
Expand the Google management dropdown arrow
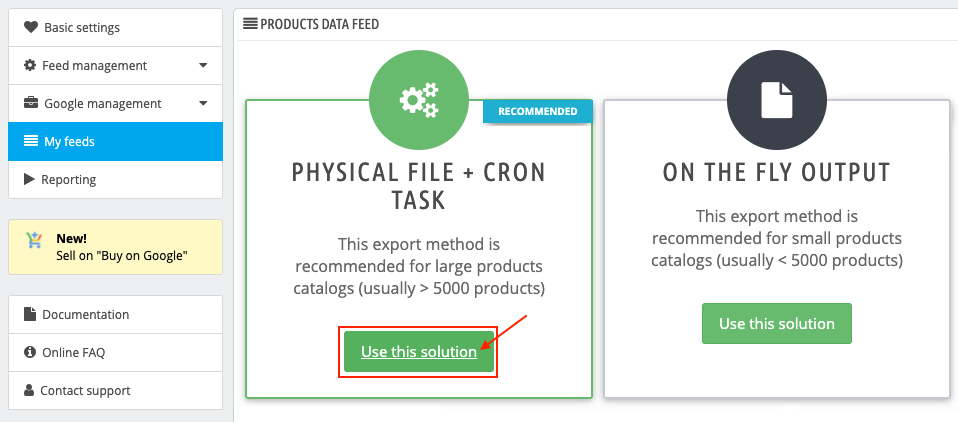point(203,103)
